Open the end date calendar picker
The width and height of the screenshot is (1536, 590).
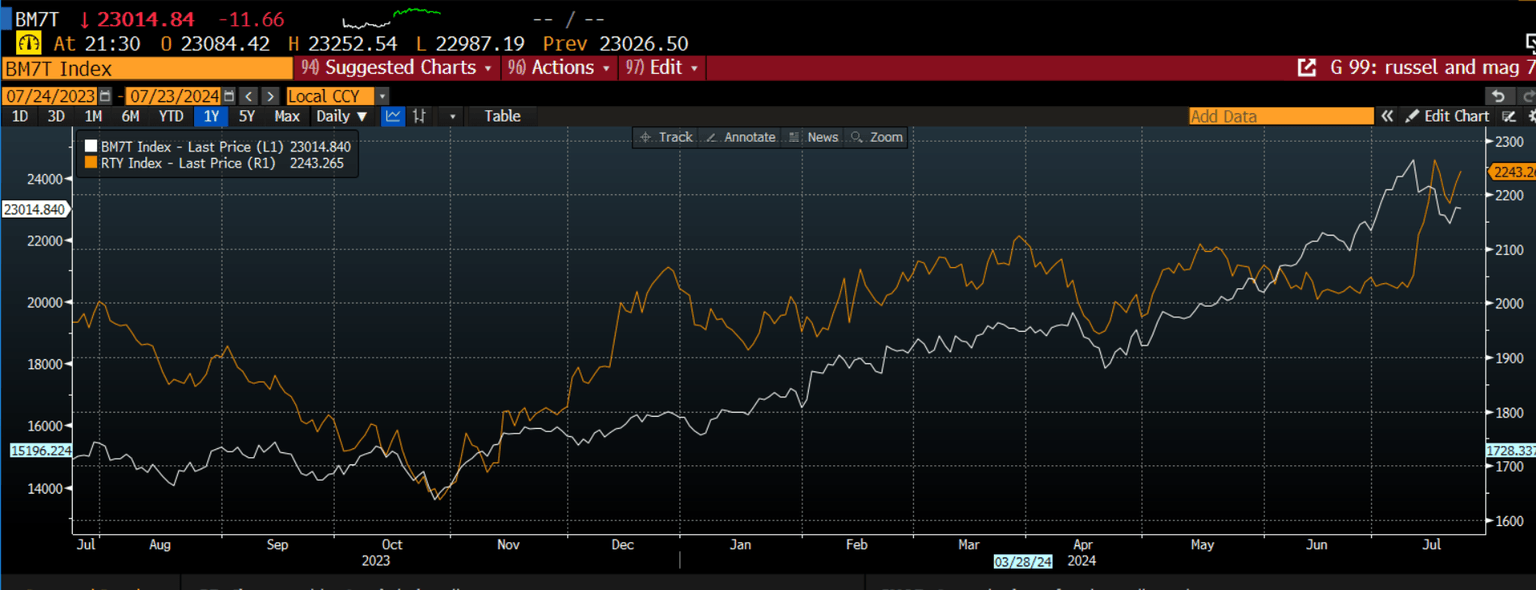[229, 96]
